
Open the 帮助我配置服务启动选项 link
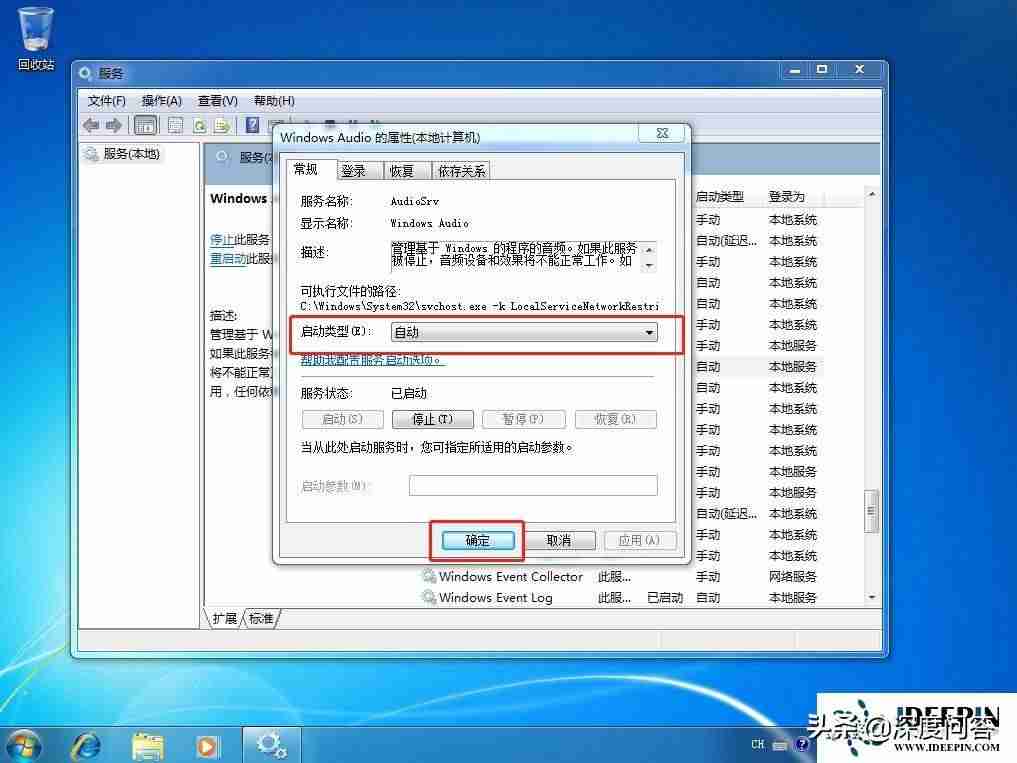(x=372, y=359)
